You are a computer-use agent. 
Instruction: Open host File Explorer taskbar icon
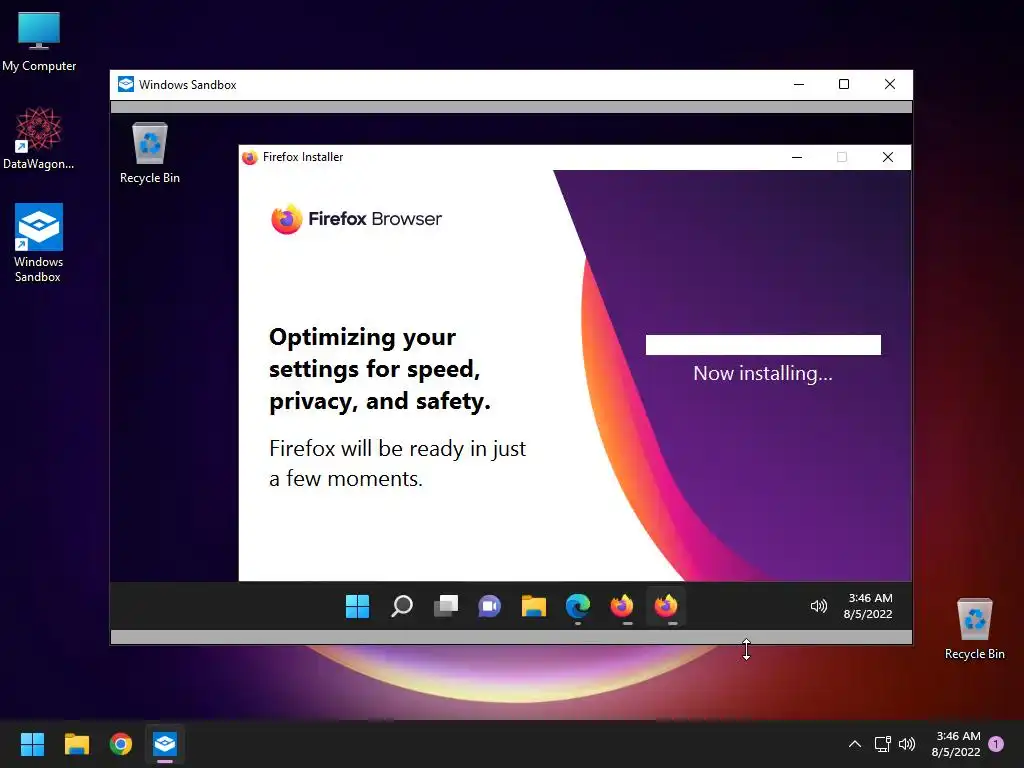(x=76, y=744)
